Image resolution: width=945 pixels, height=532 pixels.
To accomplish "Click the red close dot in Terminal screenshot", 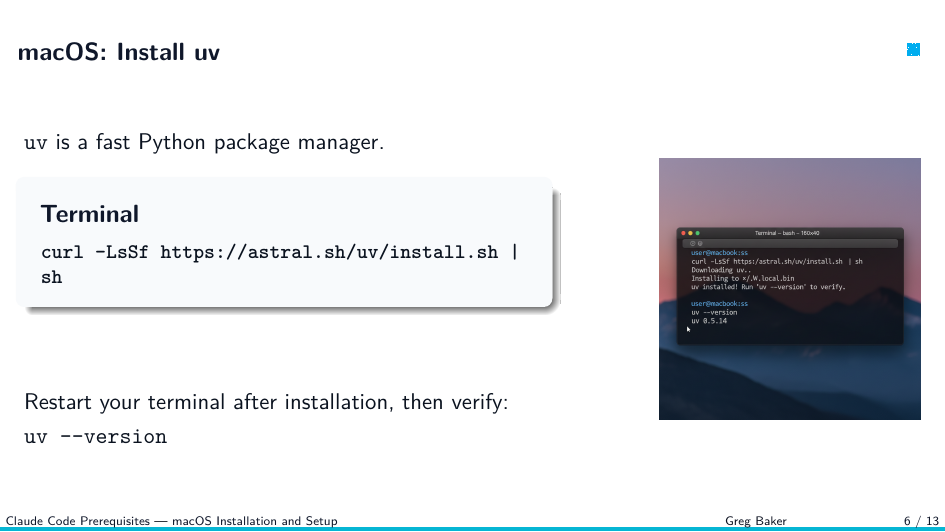I will coord(683,233).
